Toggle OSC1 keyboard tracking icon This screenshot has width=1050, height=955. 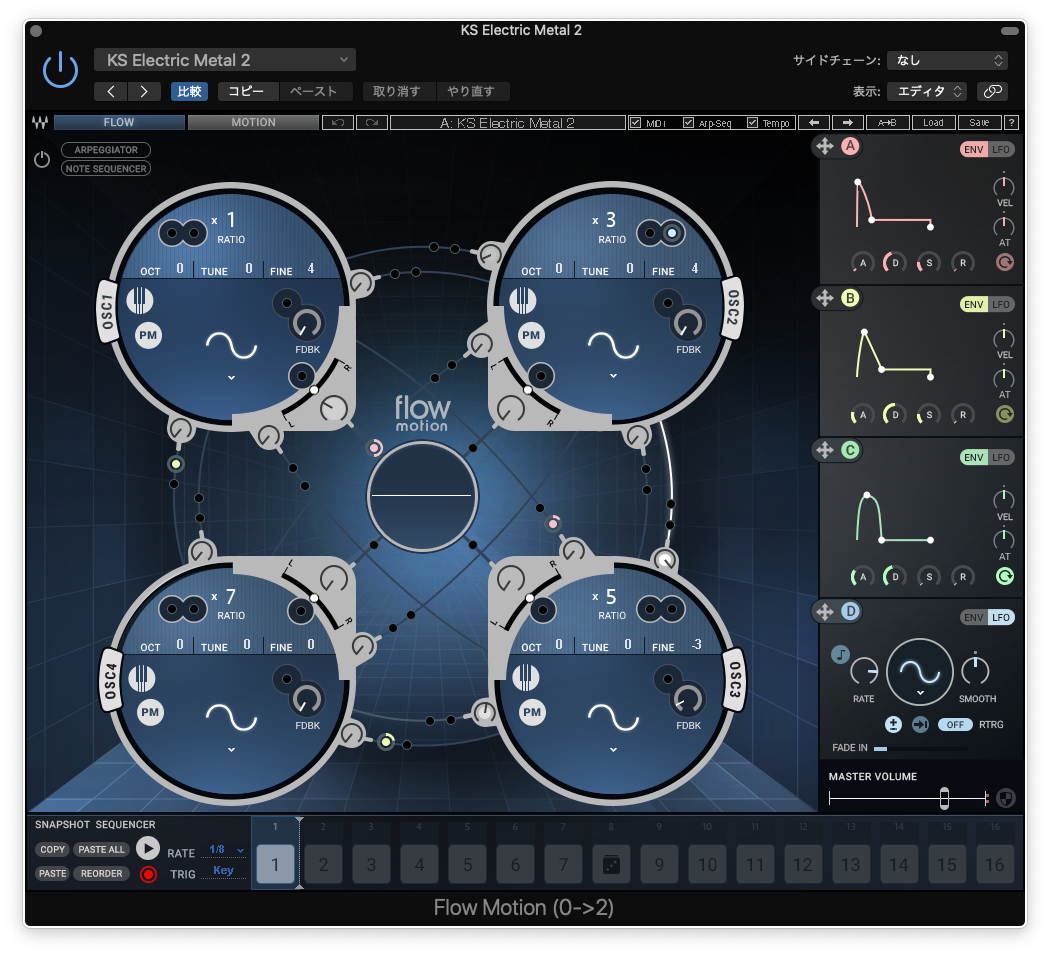(x=140, y=300)
